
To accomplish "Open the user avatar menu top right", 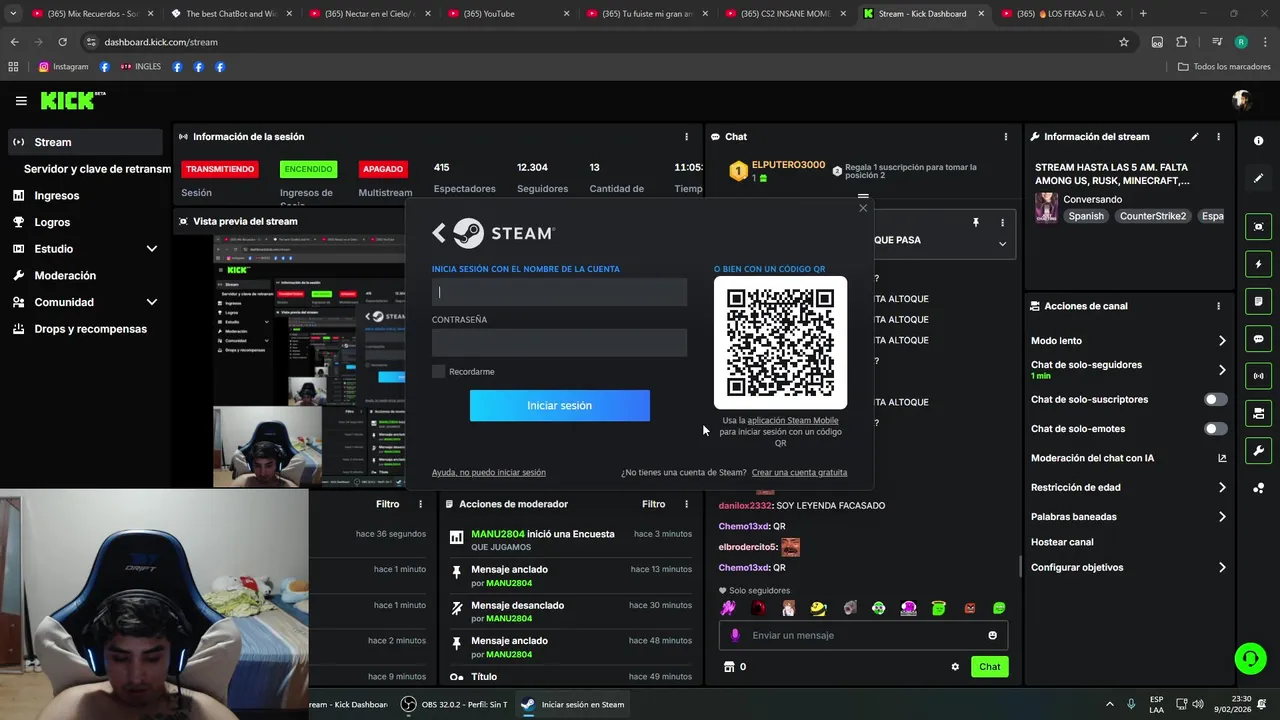I will coord(1242,100).
